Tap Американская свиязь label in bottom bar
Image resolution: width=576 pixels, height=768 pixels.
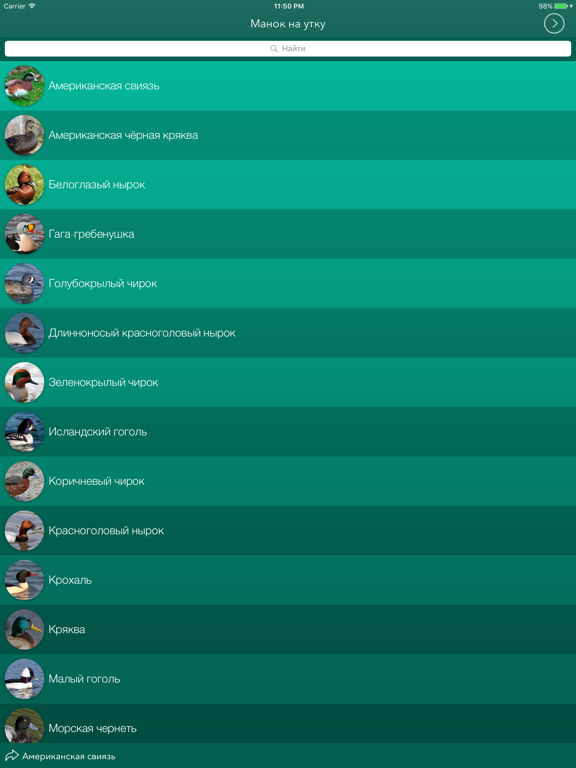69,756
